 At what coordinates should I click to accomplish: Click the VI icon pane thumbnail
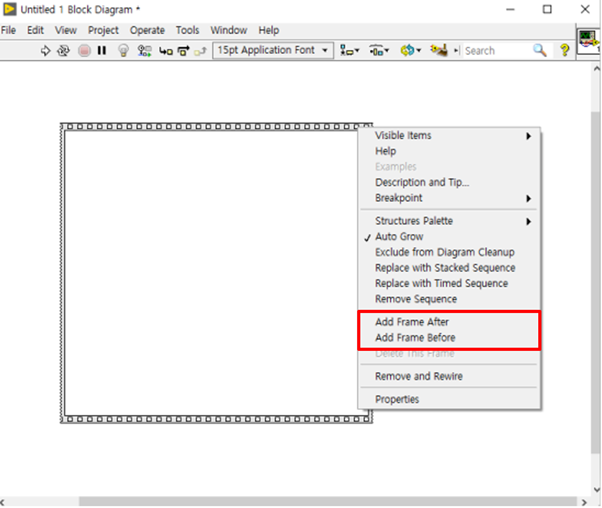(588, 40)
